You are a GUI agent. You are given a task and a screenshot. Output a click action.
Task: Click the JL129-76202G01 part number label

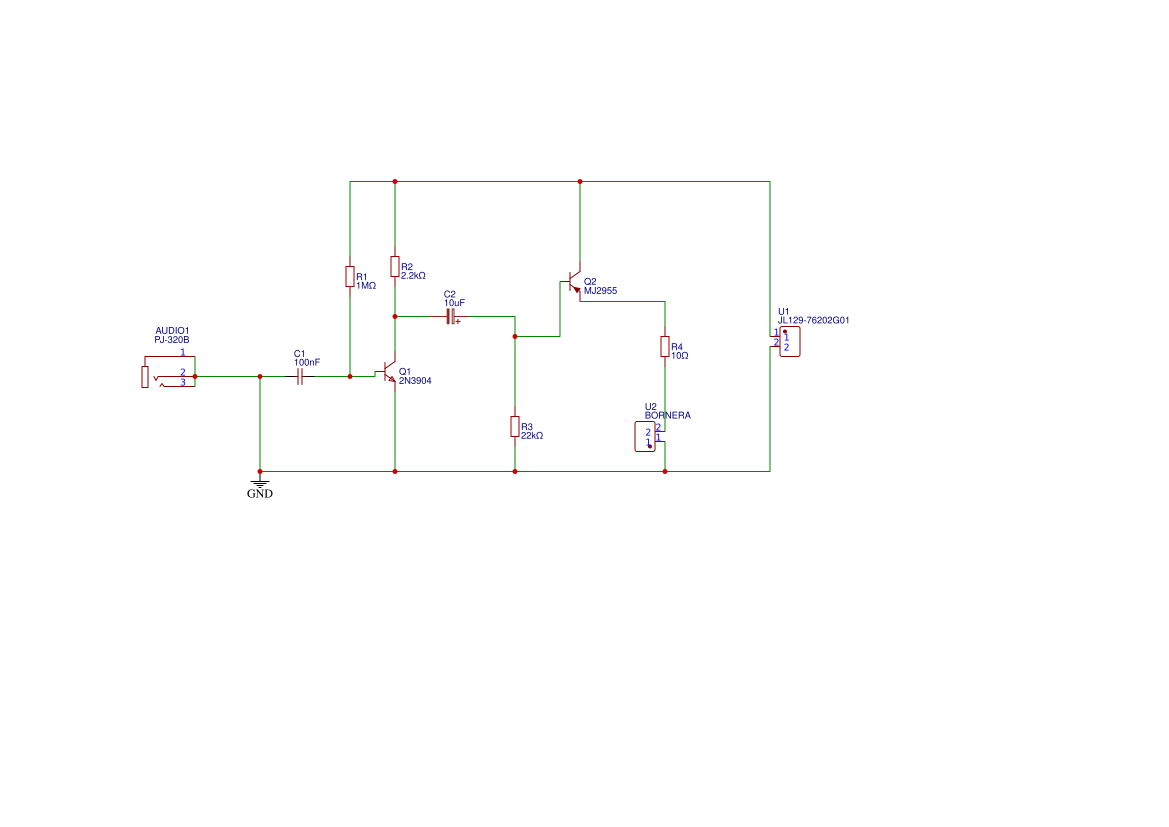[813, 320]
